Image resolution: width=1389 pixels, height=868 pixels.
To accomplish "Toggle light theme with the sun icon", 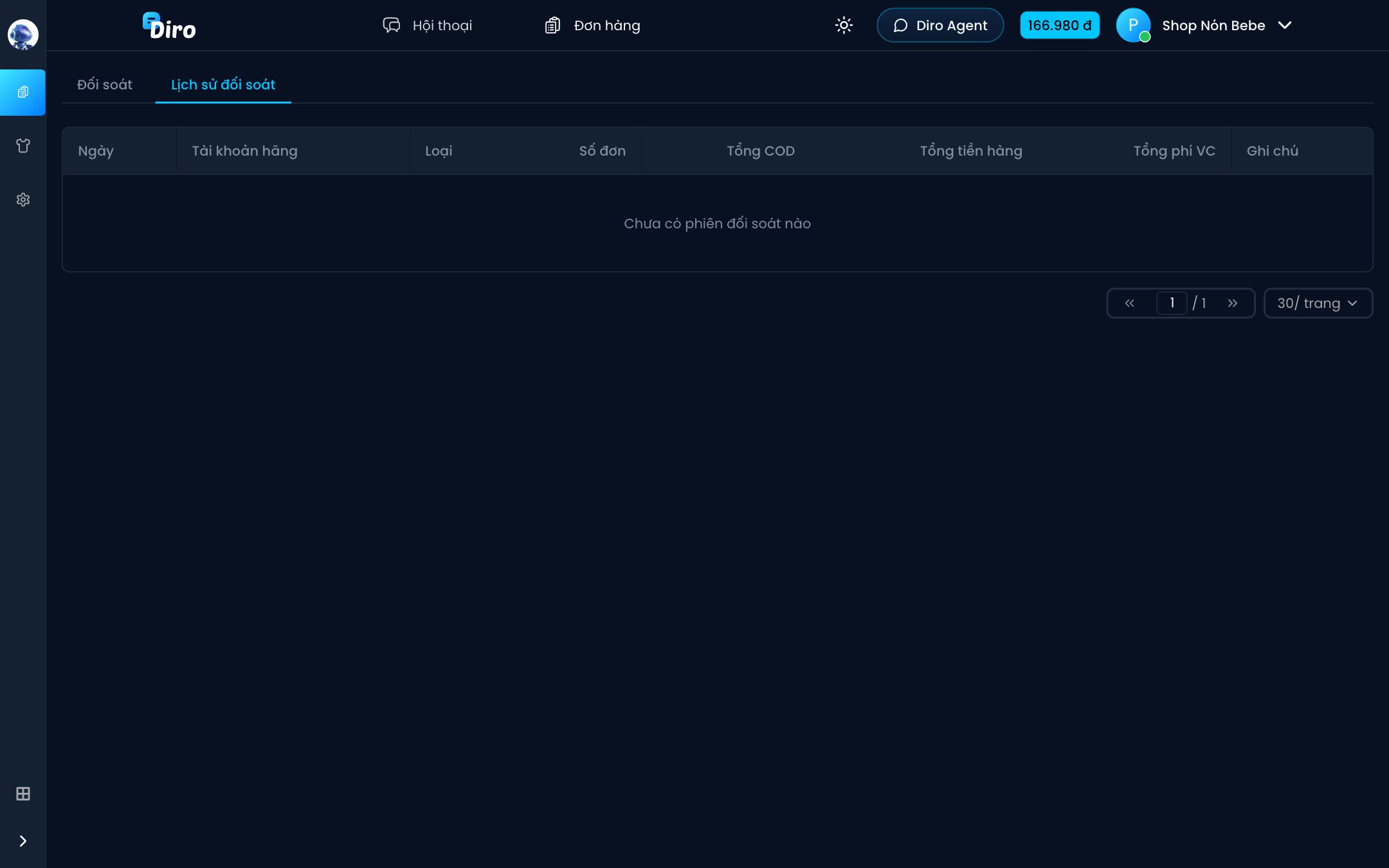I will tap(844, 25).
